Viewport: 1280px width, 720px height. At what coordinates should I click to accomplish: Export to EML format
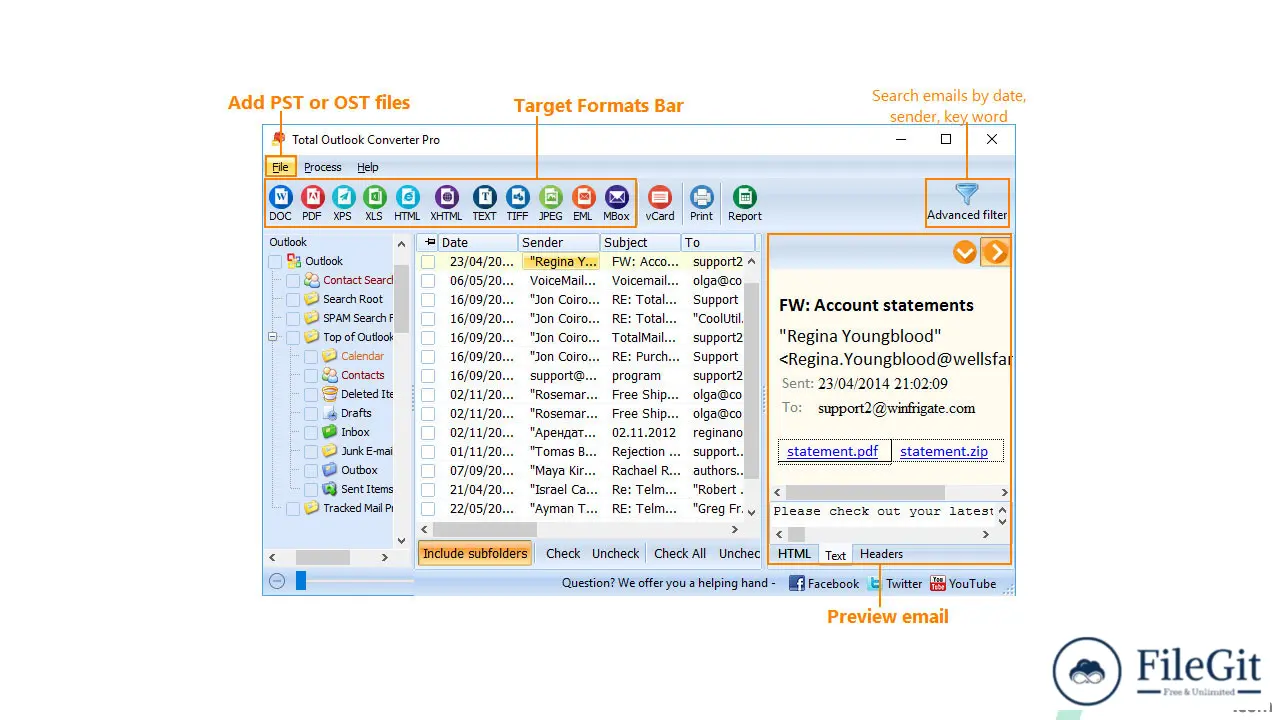coord(583,203)
